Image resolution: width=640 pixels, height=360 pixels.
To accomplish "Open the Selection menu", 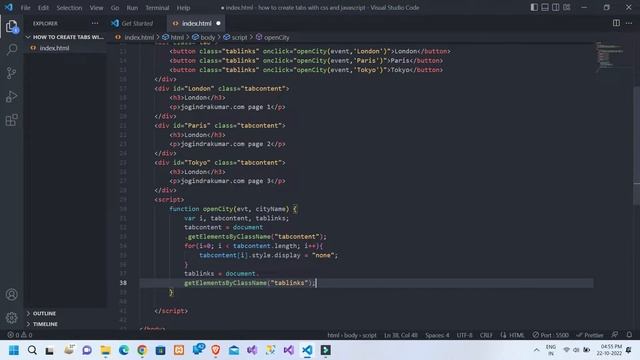I will click(69, 8).
